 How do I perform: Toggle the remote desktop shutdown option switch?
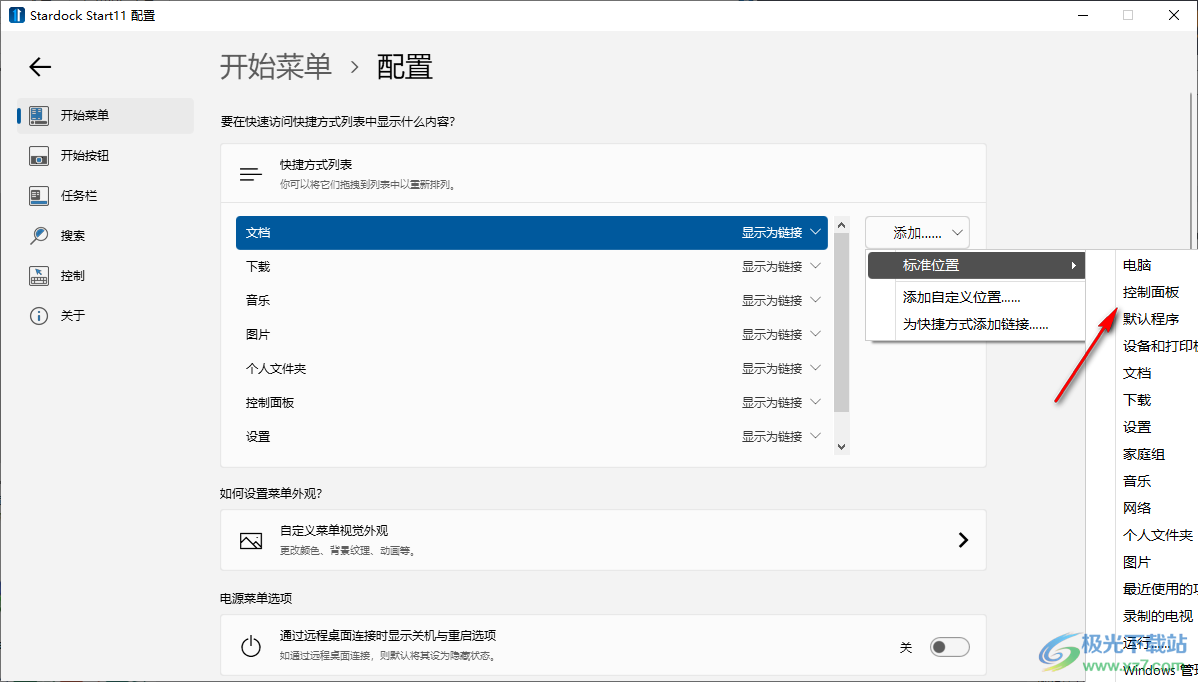[x=949, y=646]
